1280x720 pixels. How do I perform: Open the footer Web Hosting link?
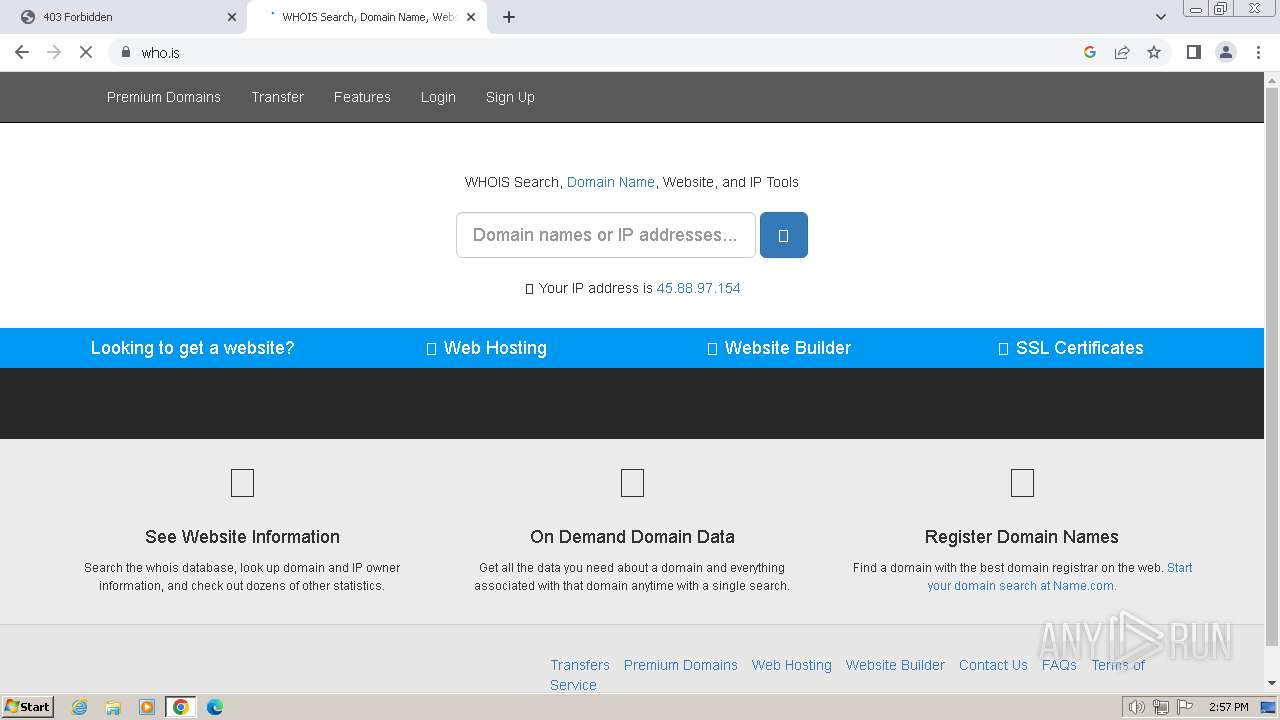pyautogui.click(x=792, y=665)
